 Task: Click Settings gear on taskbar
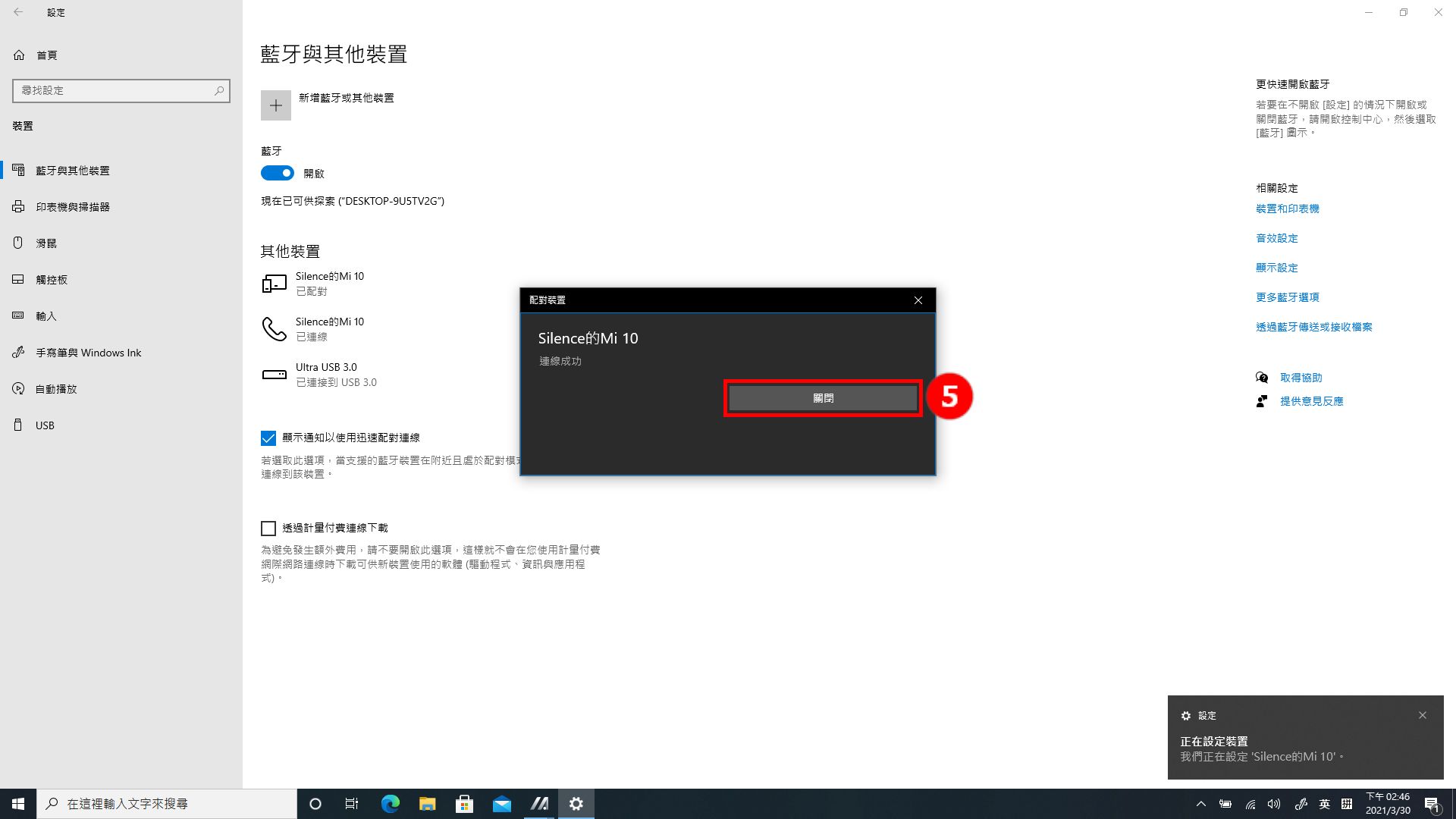pos(576,804)
